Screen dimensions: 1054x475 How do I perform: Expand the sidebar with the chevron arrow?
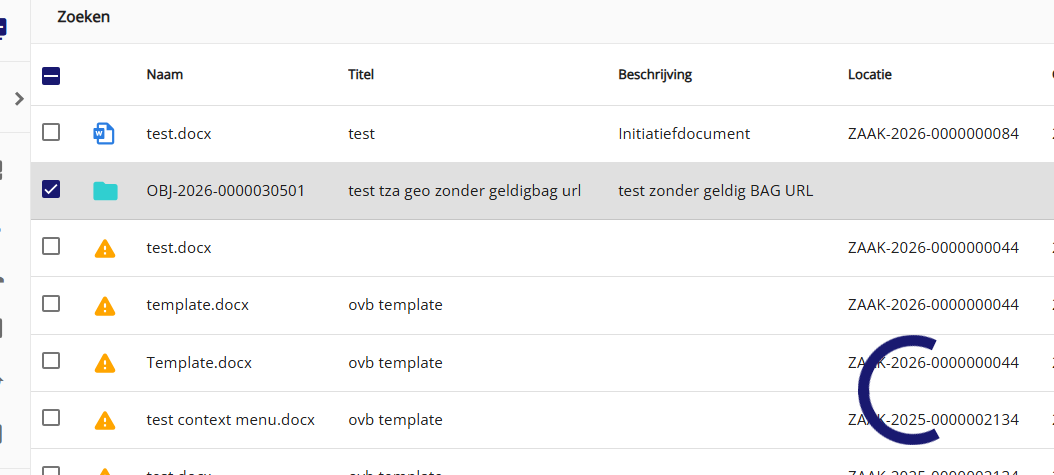18,98
